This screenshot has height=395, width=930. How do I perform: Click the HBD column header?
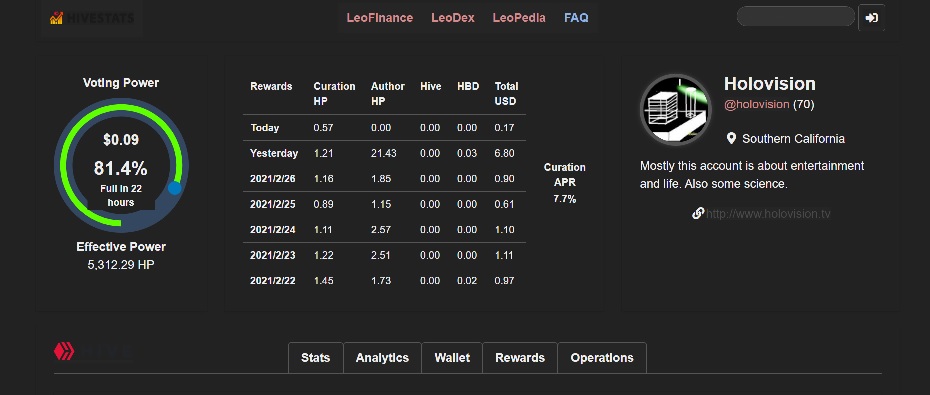tap(468, 86)
